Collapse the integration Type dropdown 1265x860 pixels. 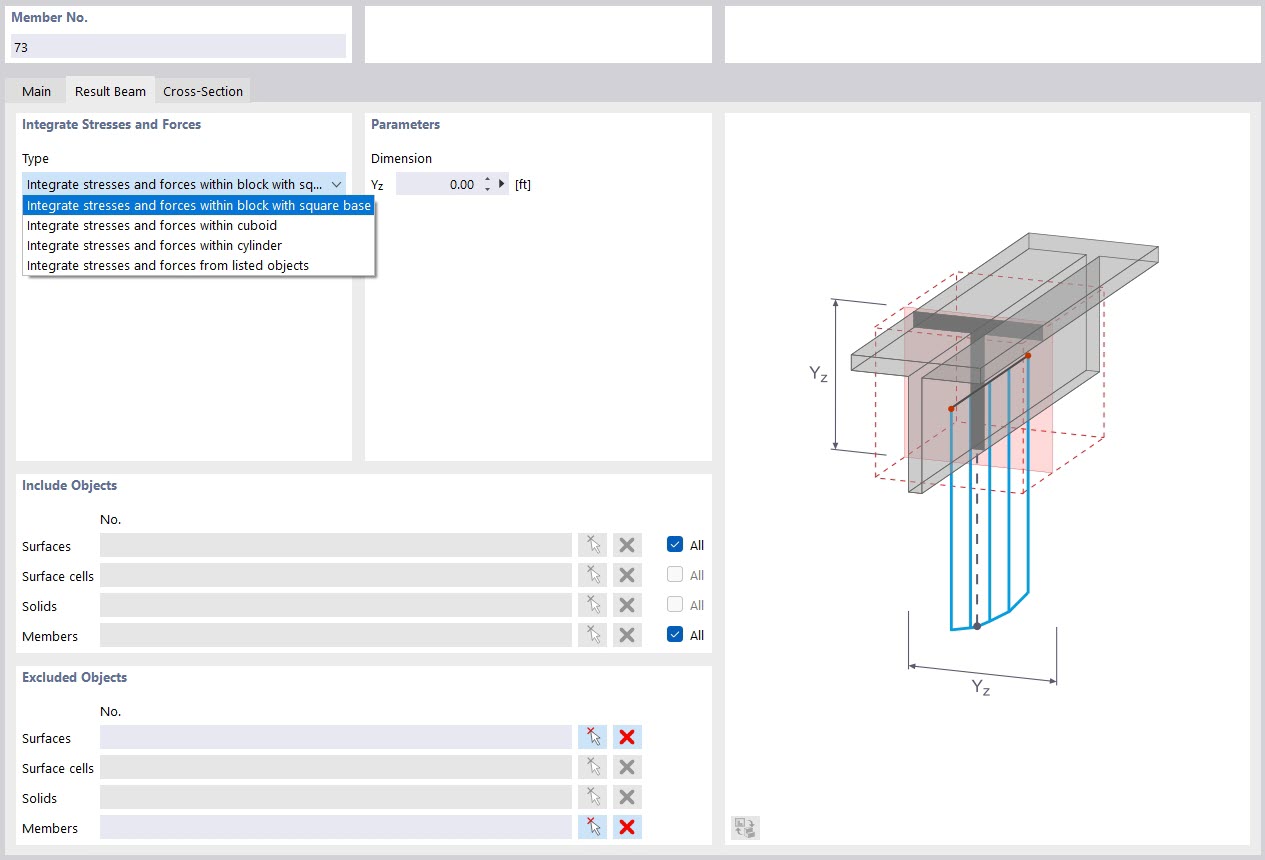tap(336, 185)
